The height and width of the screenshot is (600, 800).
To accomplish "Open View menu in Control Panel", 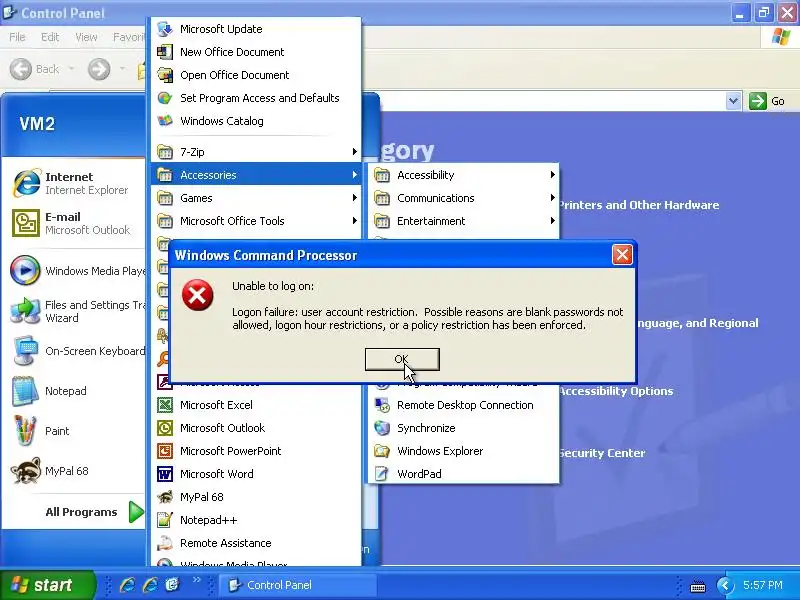I will click(x=86, y=37).
